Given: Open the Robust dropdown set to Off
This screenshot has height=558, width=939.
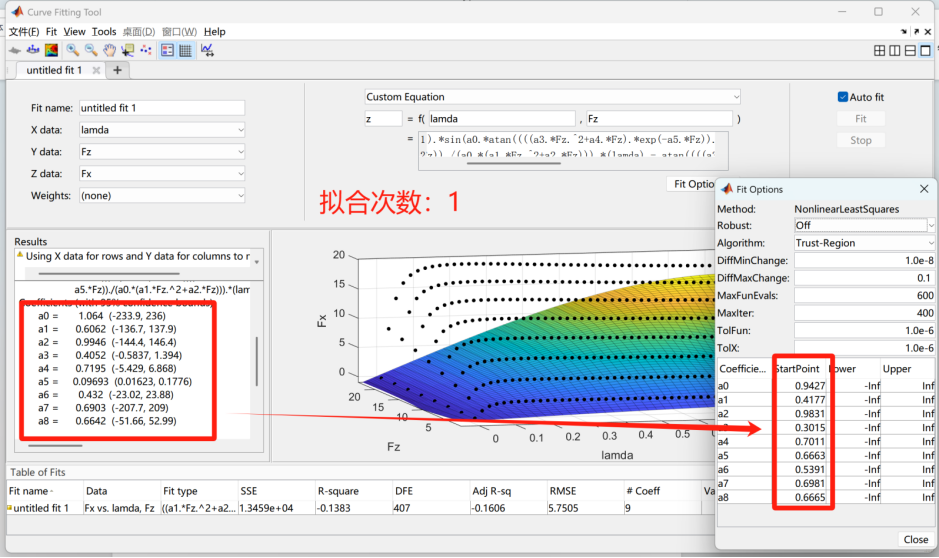Looking at the screenshot, I should pos(864,225).
